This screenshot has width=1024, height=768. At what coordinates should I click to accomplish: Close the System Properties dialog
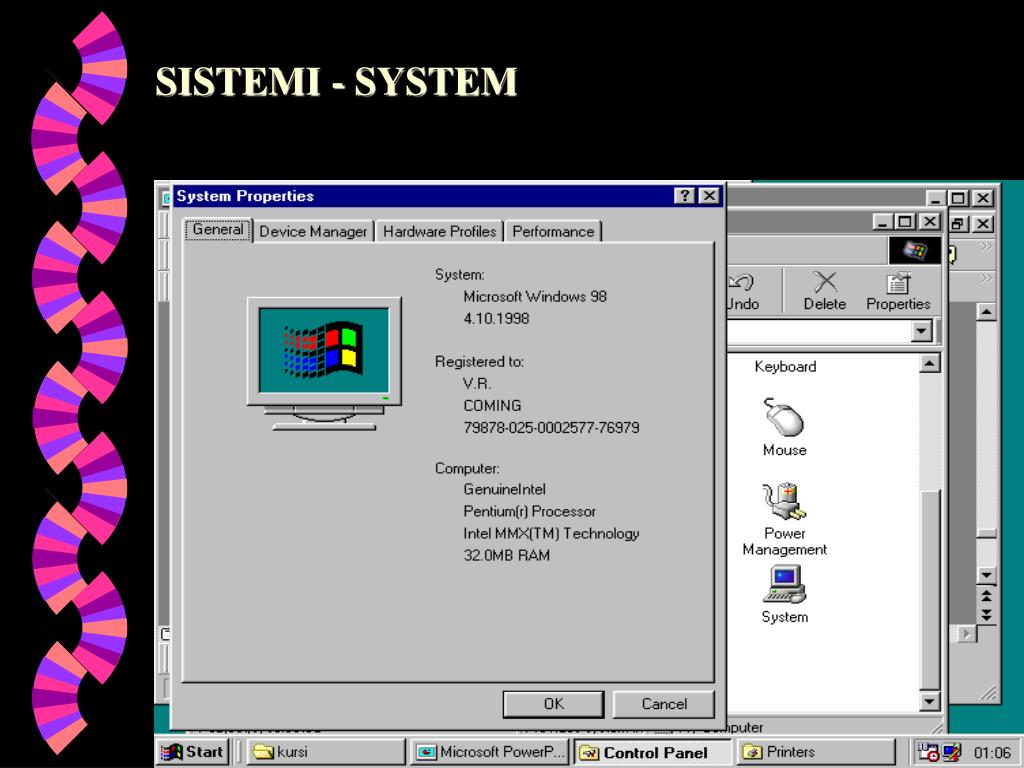709,196
